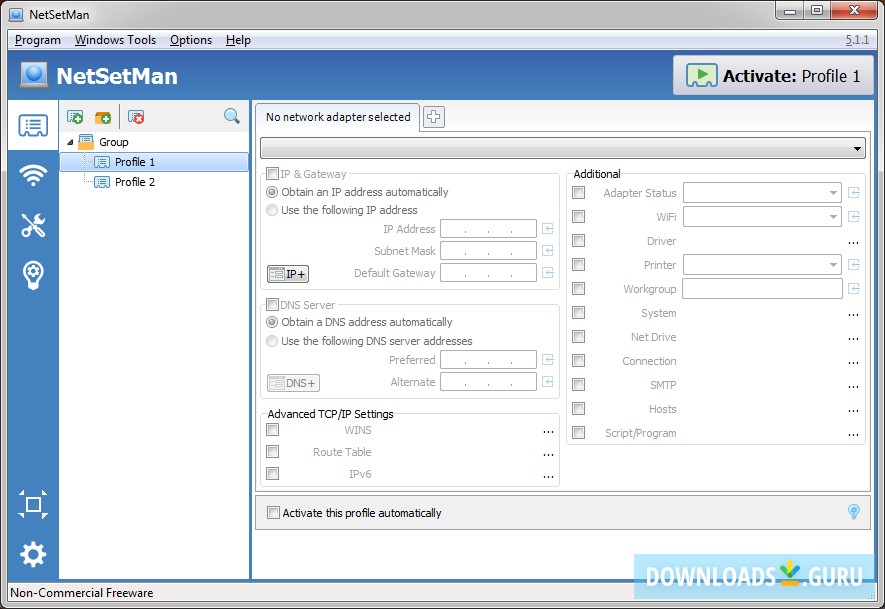Get current Alternate DNS value
Screen dimensions: 885x609
tap(547, 382)
